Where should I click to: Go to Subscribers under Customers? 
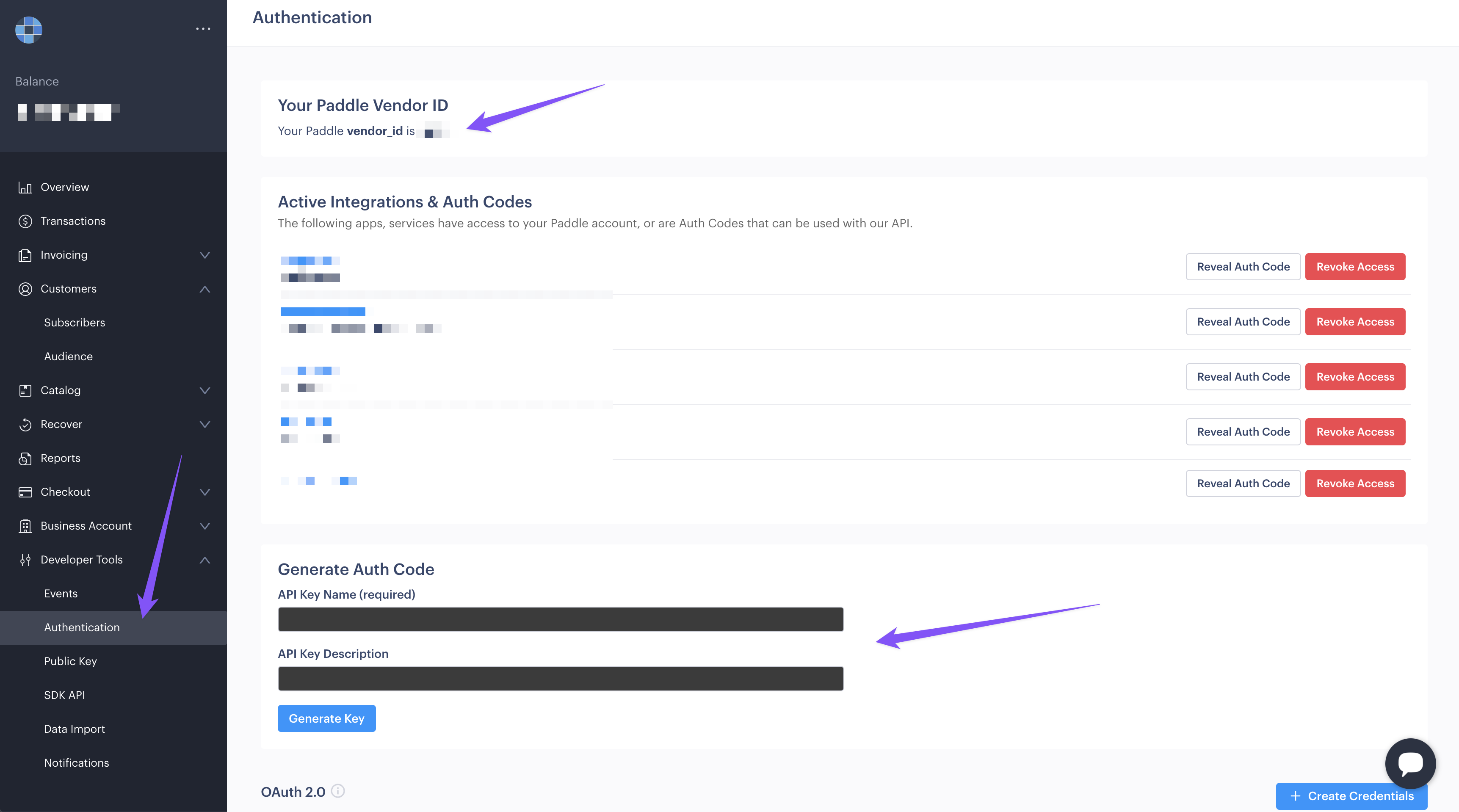[x=74, y=323]
